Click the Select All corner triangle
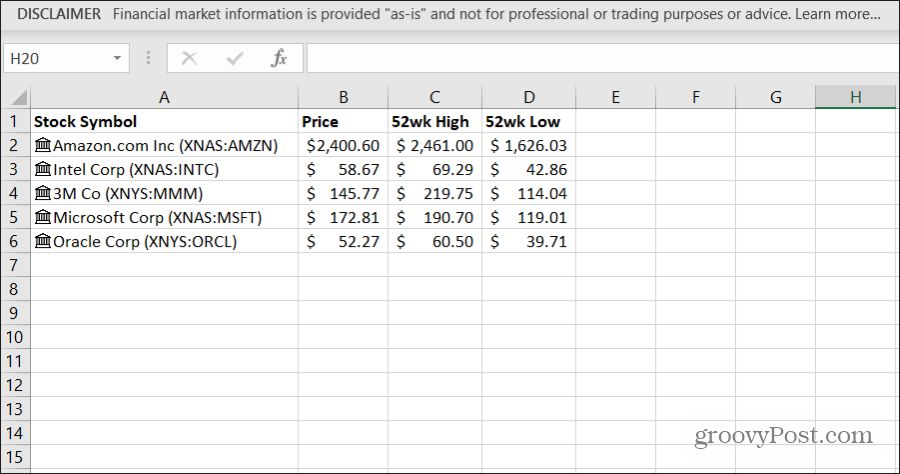 pos(17,97)
